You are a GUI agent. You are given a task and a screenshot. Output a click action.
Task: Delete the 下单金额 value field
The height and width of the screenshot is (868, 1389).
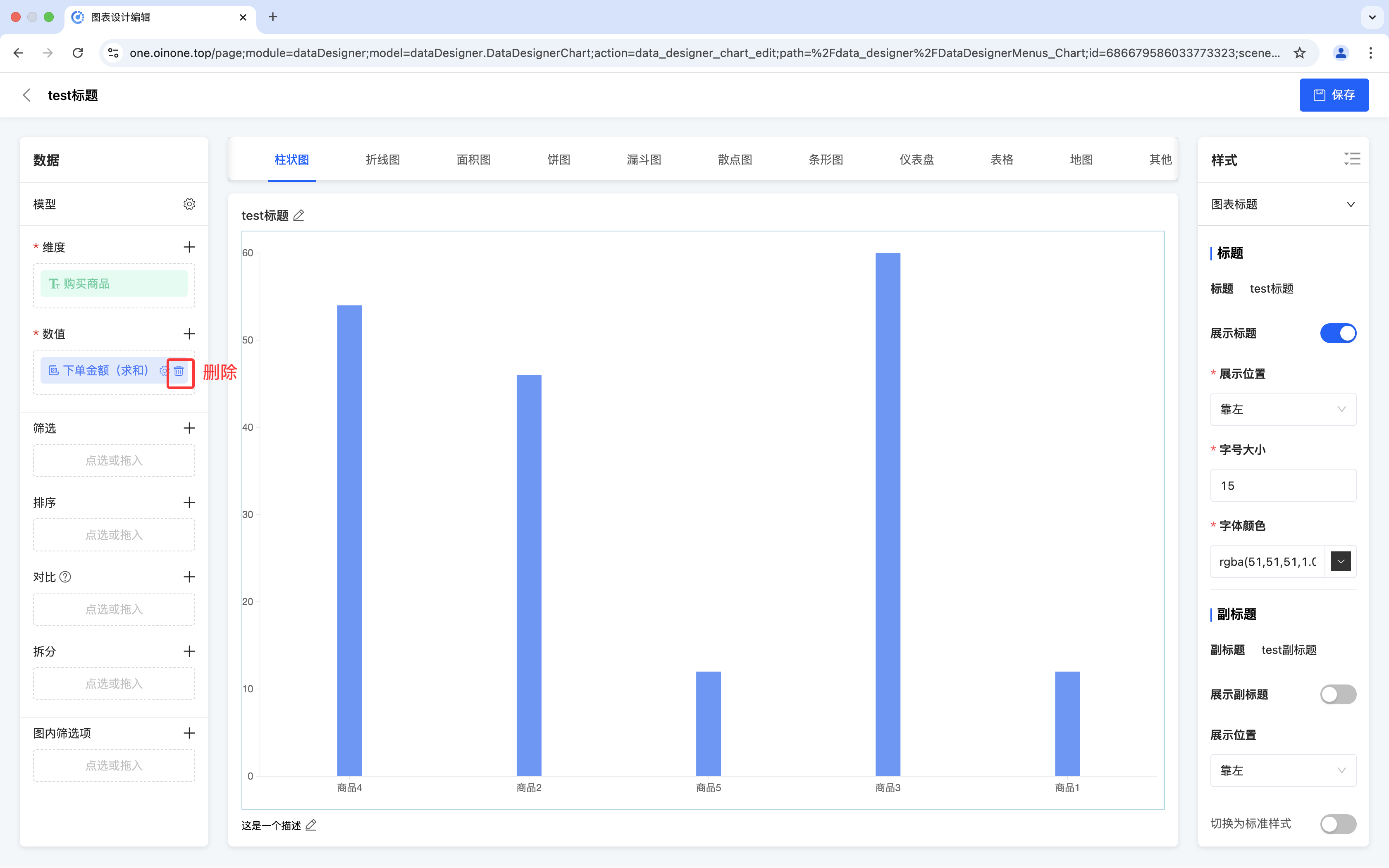(x=179, y=371)
